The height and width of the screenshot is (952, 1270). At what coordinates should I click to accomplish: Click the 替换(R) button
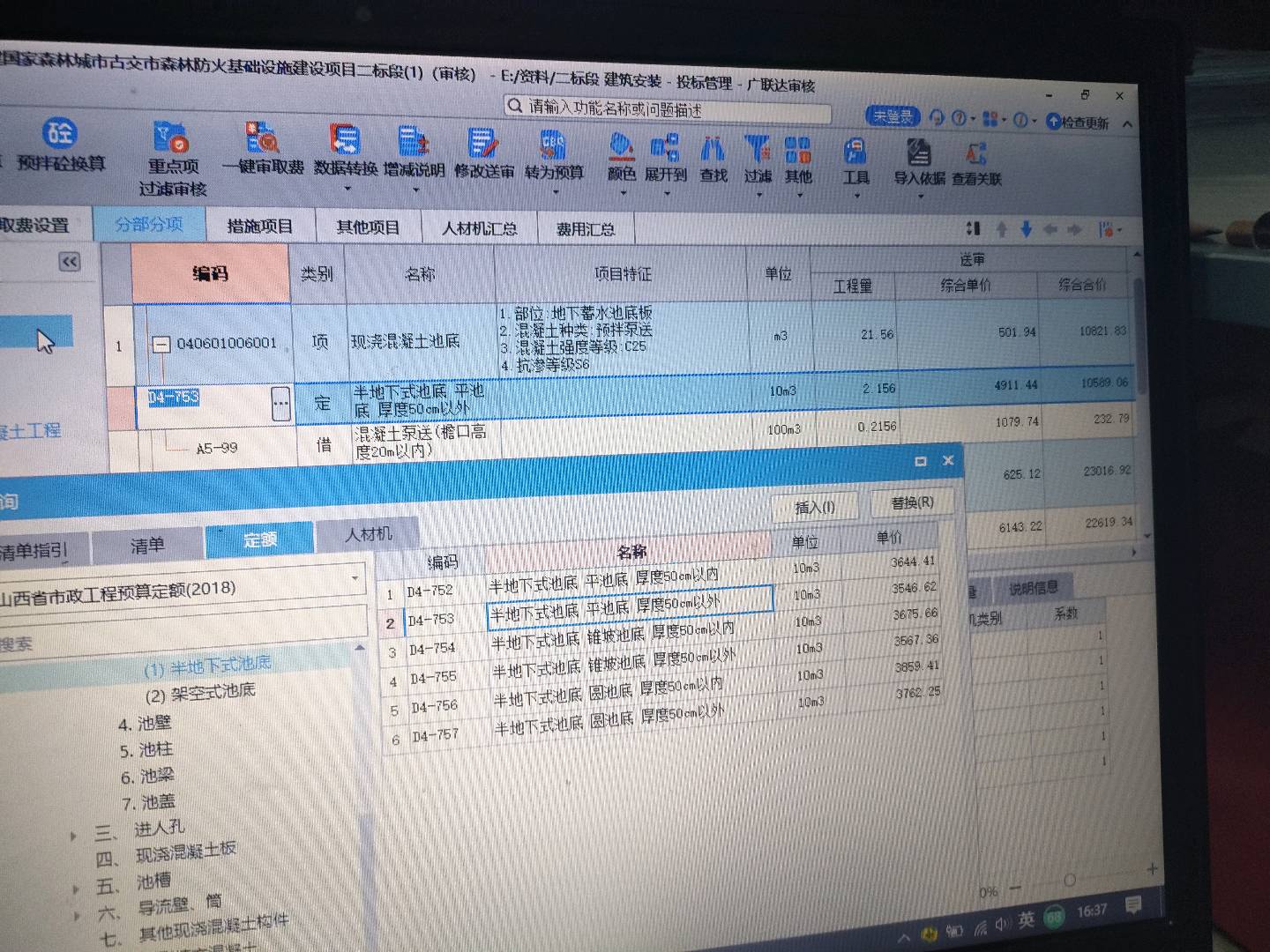pyautogui.click(x=911, y=502)
